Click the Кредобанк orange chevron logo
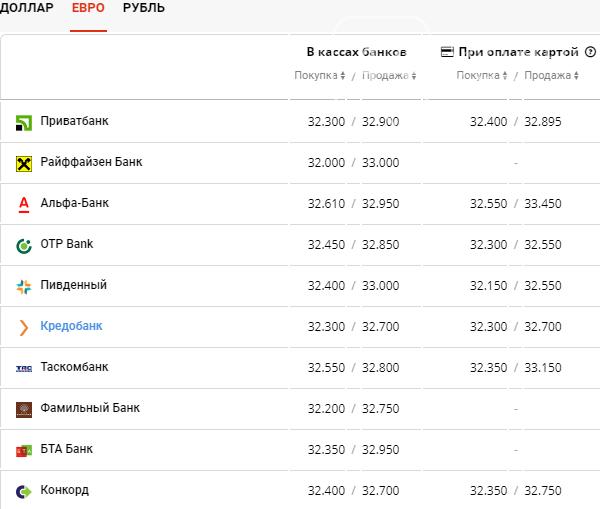This screenshot has width=600, height=509. (x=24, y=328)
